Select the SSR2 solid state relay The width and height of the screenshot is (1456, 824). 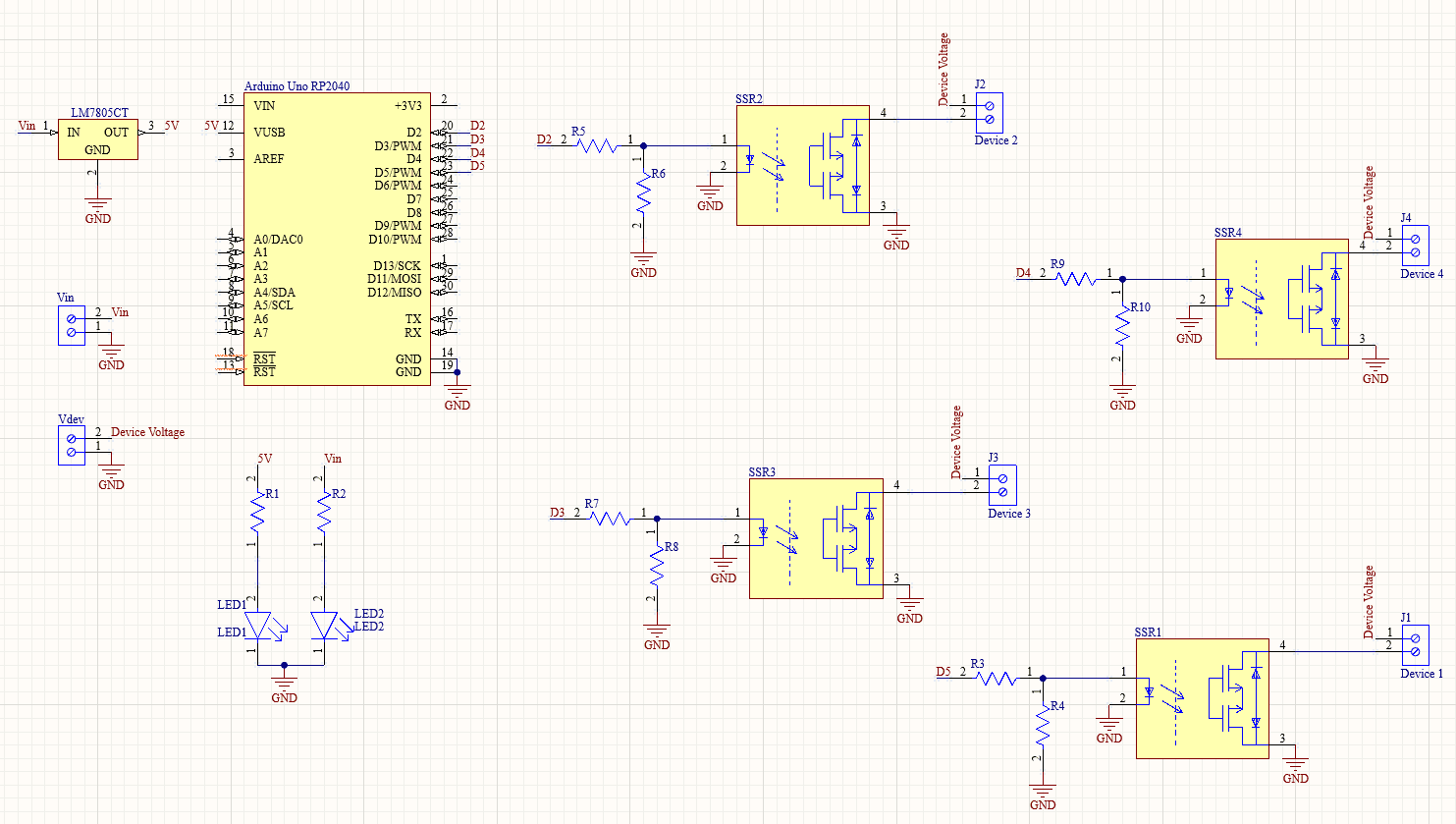[x=802, y=165]
